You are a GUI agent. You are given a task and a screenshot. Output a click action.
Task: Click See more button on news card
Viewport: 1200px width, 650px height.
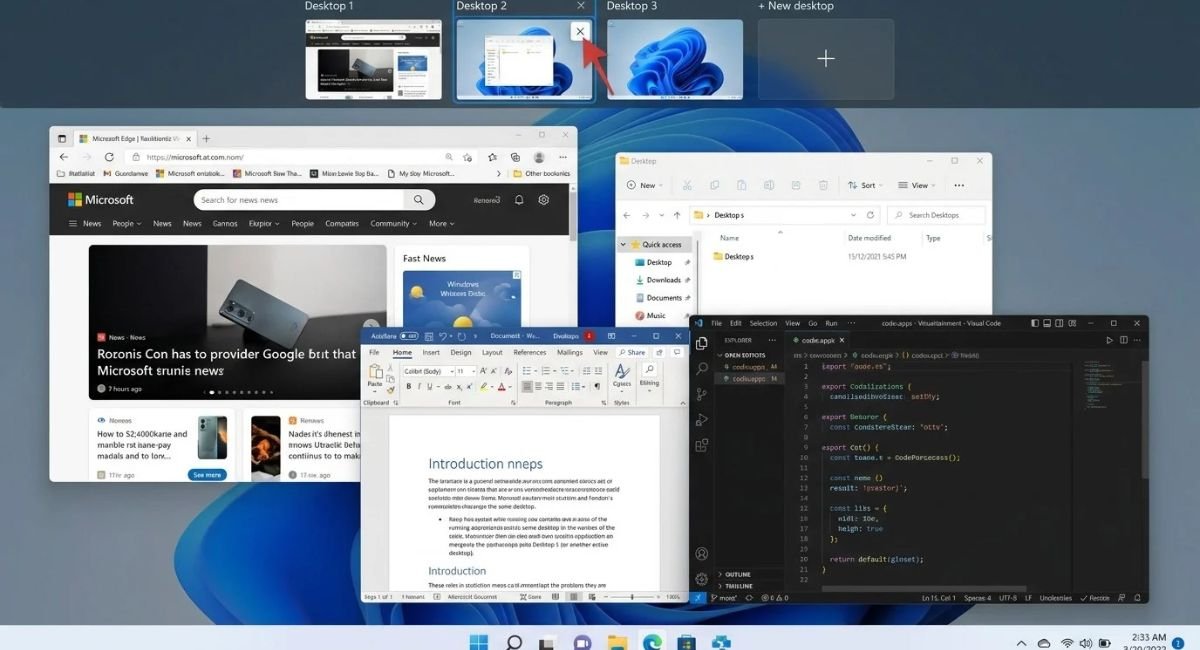(x=207, y=475)
